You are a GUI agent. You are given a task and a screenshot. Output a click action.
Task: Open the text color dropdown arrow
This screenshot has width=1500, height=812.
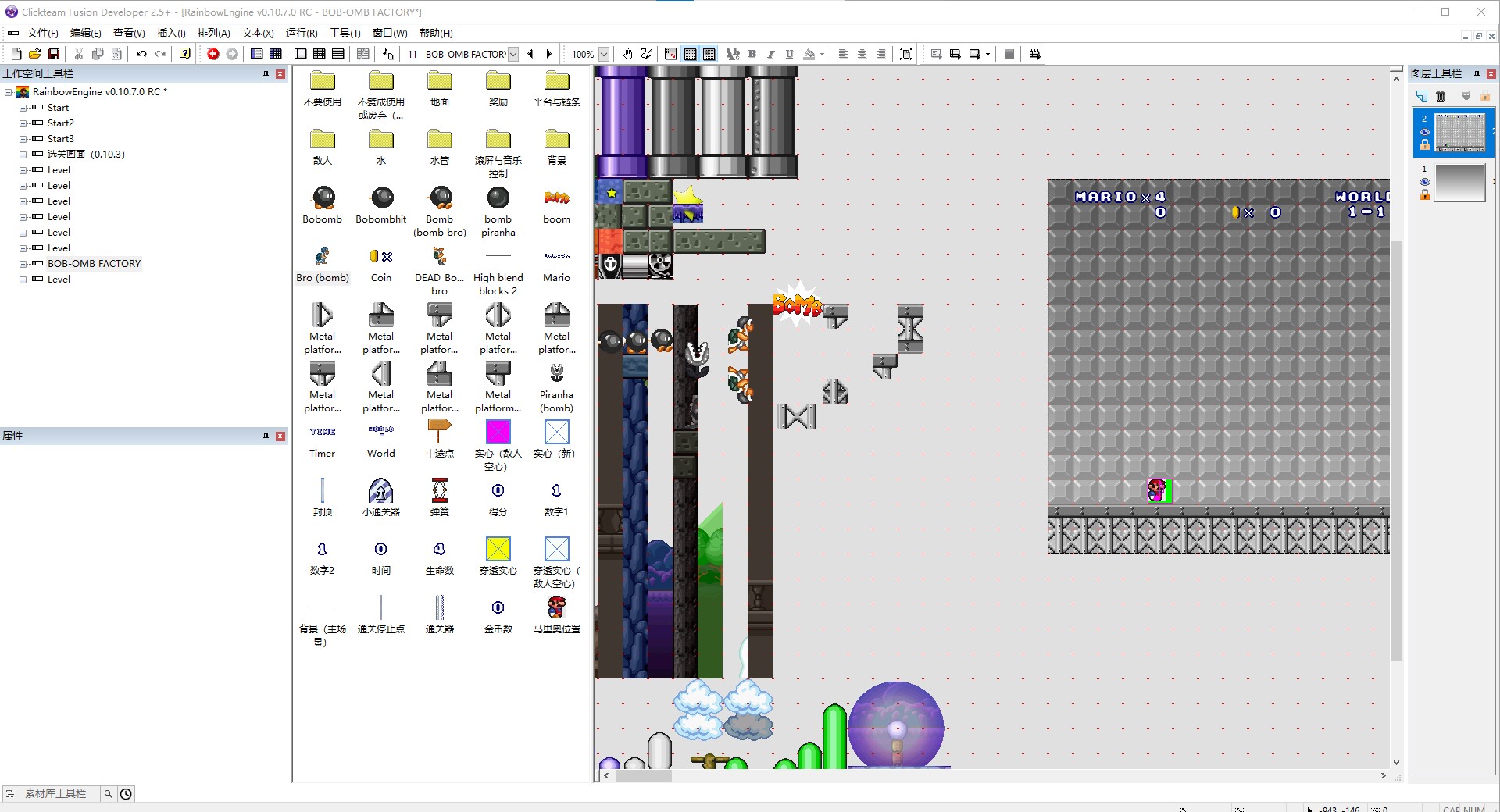[x=822, y=54]
